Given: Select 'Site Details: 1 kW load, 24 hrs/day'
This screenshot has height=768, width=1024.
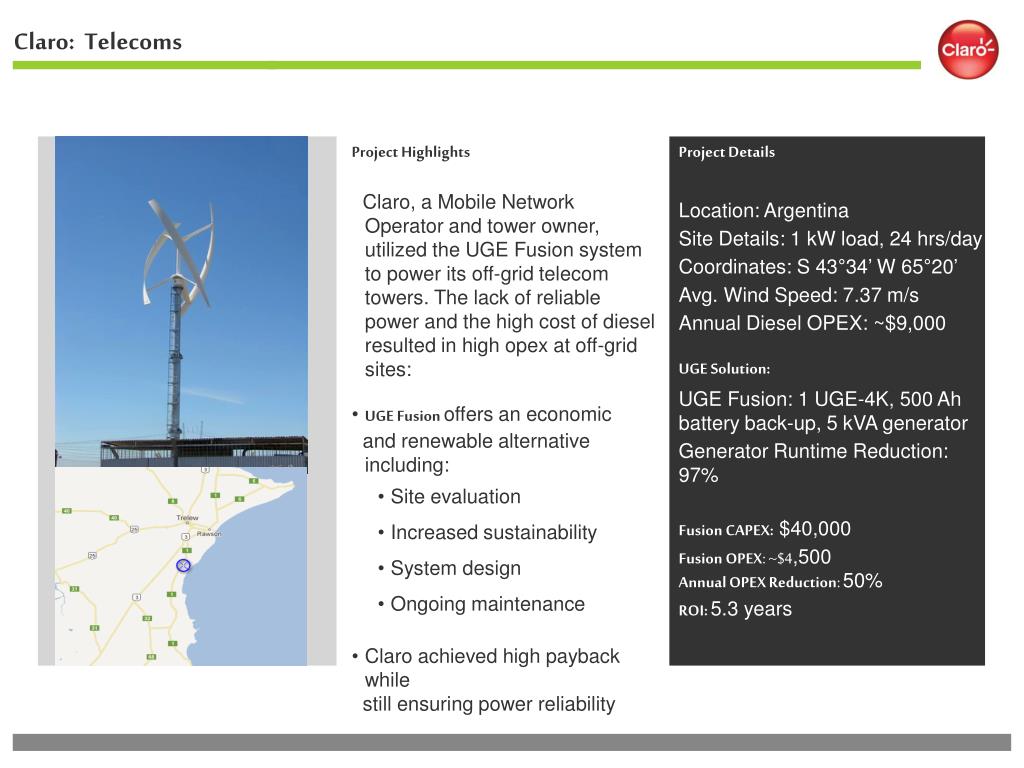Looking at the screenshot, I should (x=830, y=238).
